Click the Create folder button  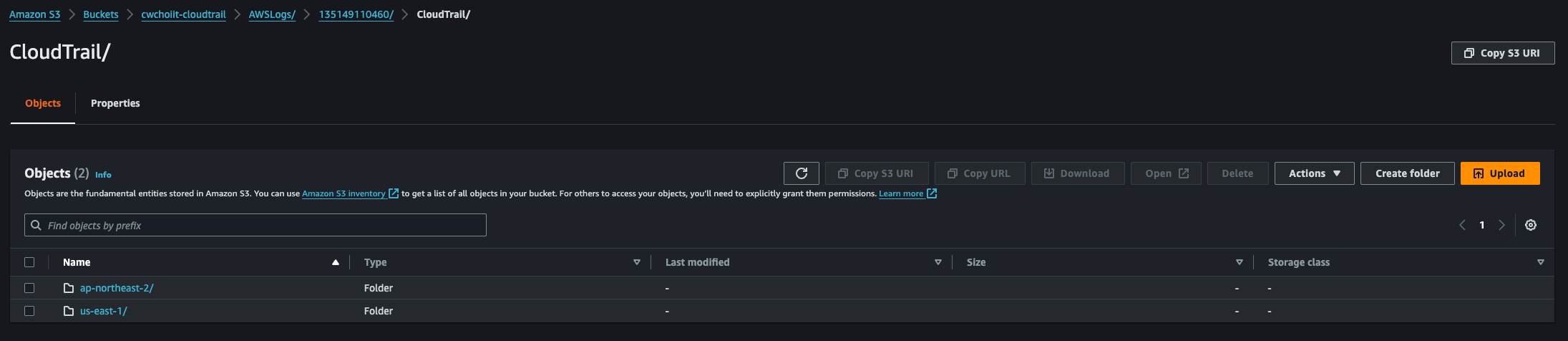(x=1408, y=173)
